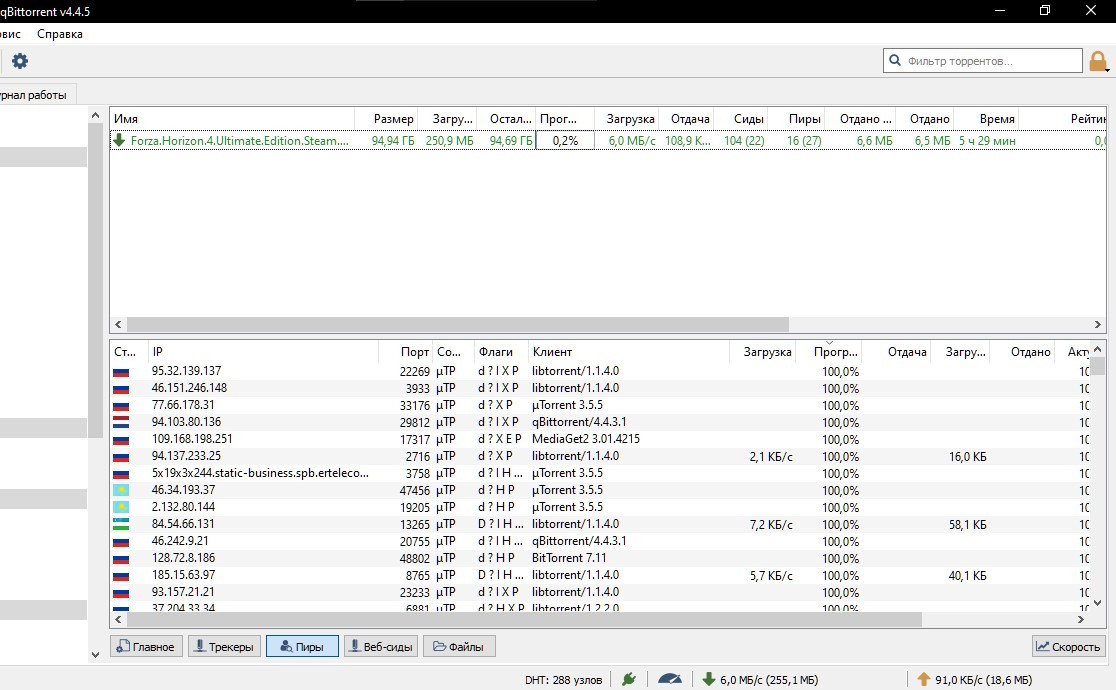Toggle the Скорость graph button

(1069, 646)
